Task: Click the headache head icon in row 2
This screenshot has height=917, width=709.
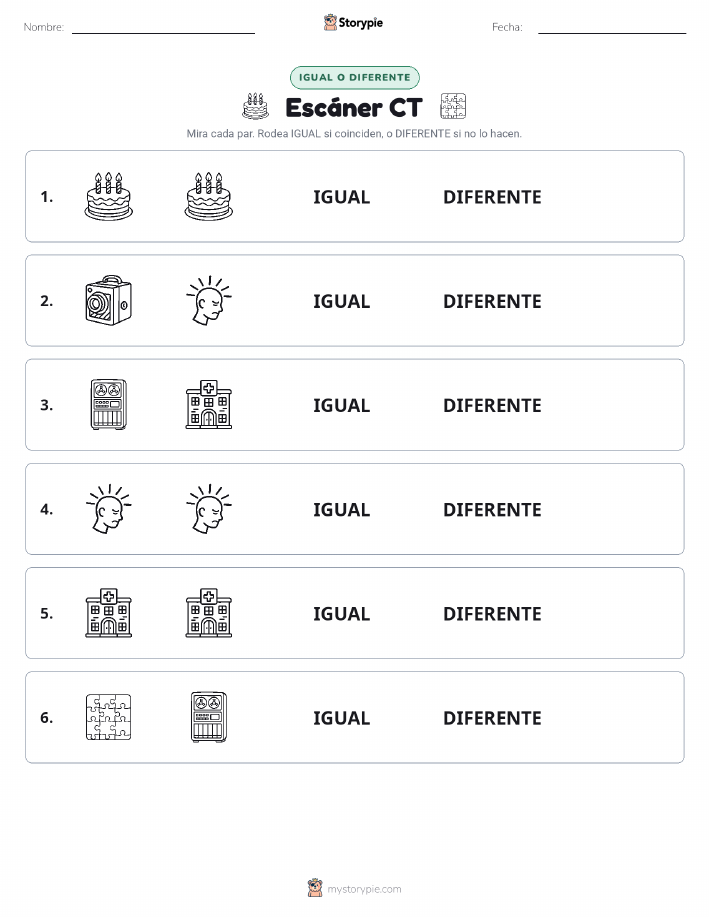Action: coord(209,301)
